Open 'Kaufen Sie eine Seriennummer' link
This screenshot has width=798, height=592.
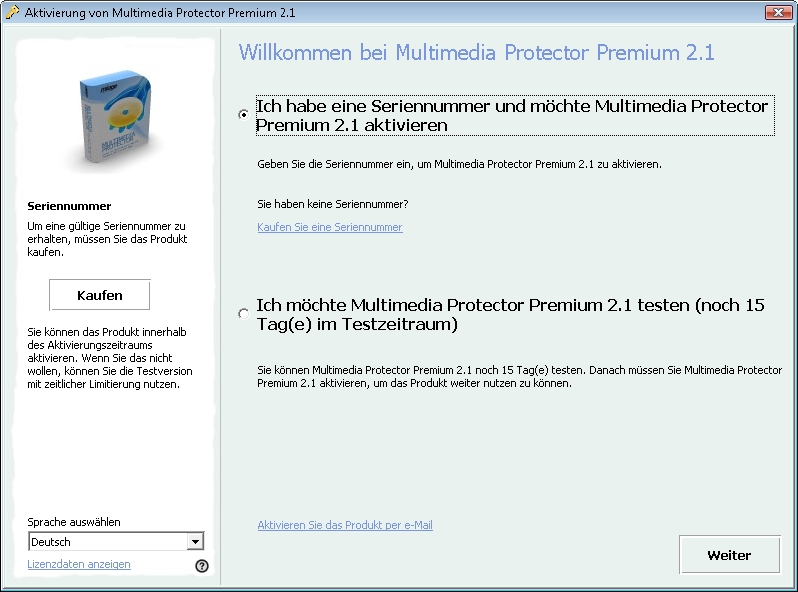[330, 227]
